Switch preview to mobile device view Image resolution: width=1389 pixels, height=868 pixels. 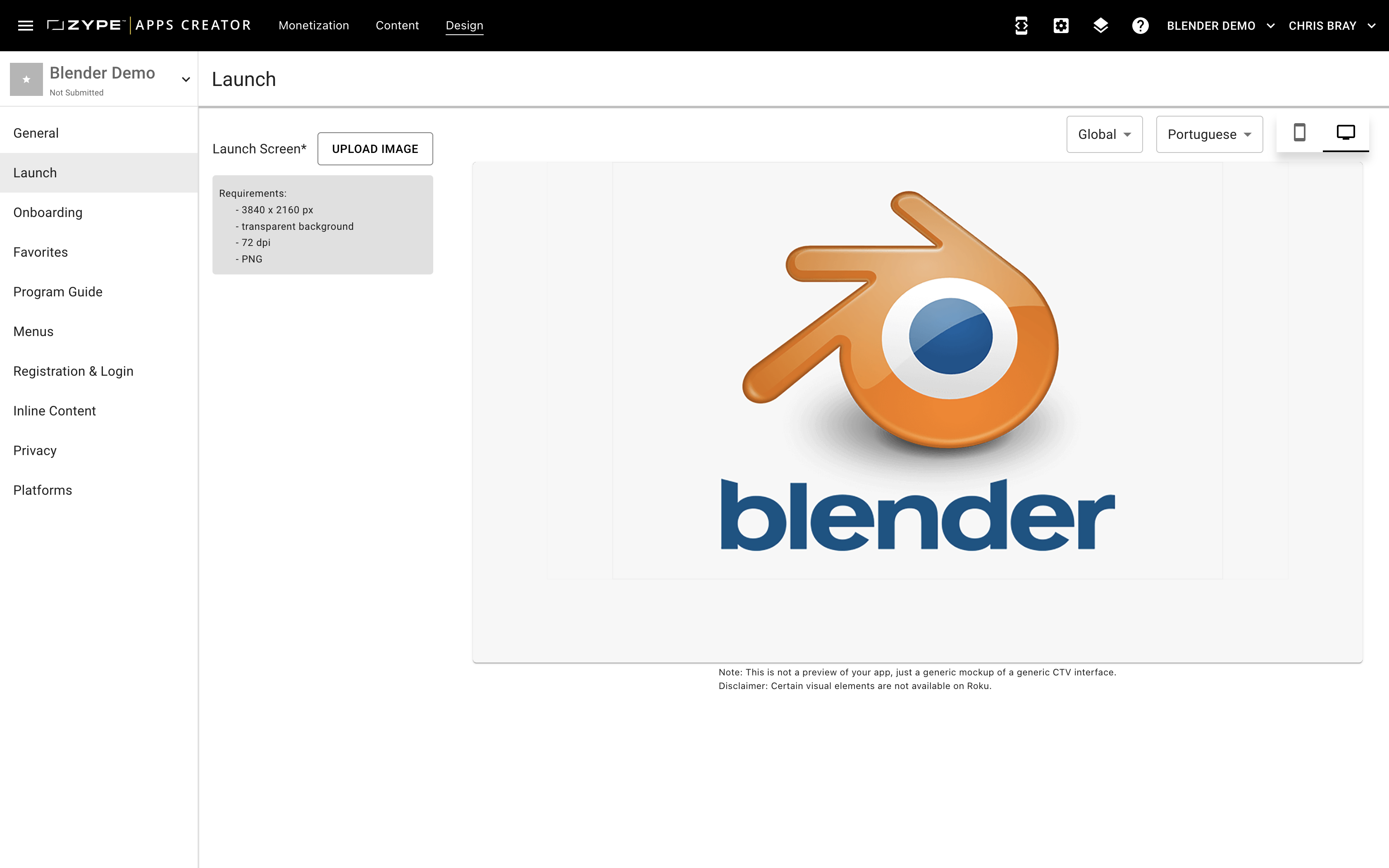point(1299,133)
